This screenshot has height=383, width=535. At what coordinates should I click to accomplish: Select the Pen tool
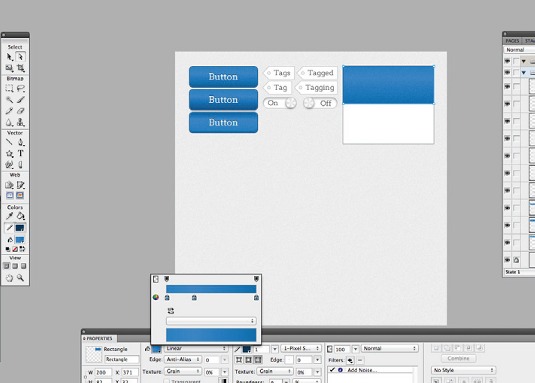coord(21,142)
